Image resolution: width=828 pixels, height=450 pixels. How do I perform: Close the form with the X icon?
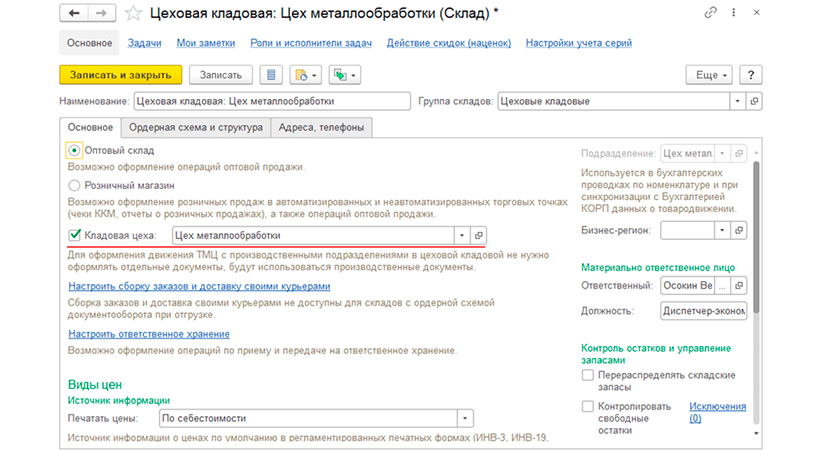[x=757, y=12]
